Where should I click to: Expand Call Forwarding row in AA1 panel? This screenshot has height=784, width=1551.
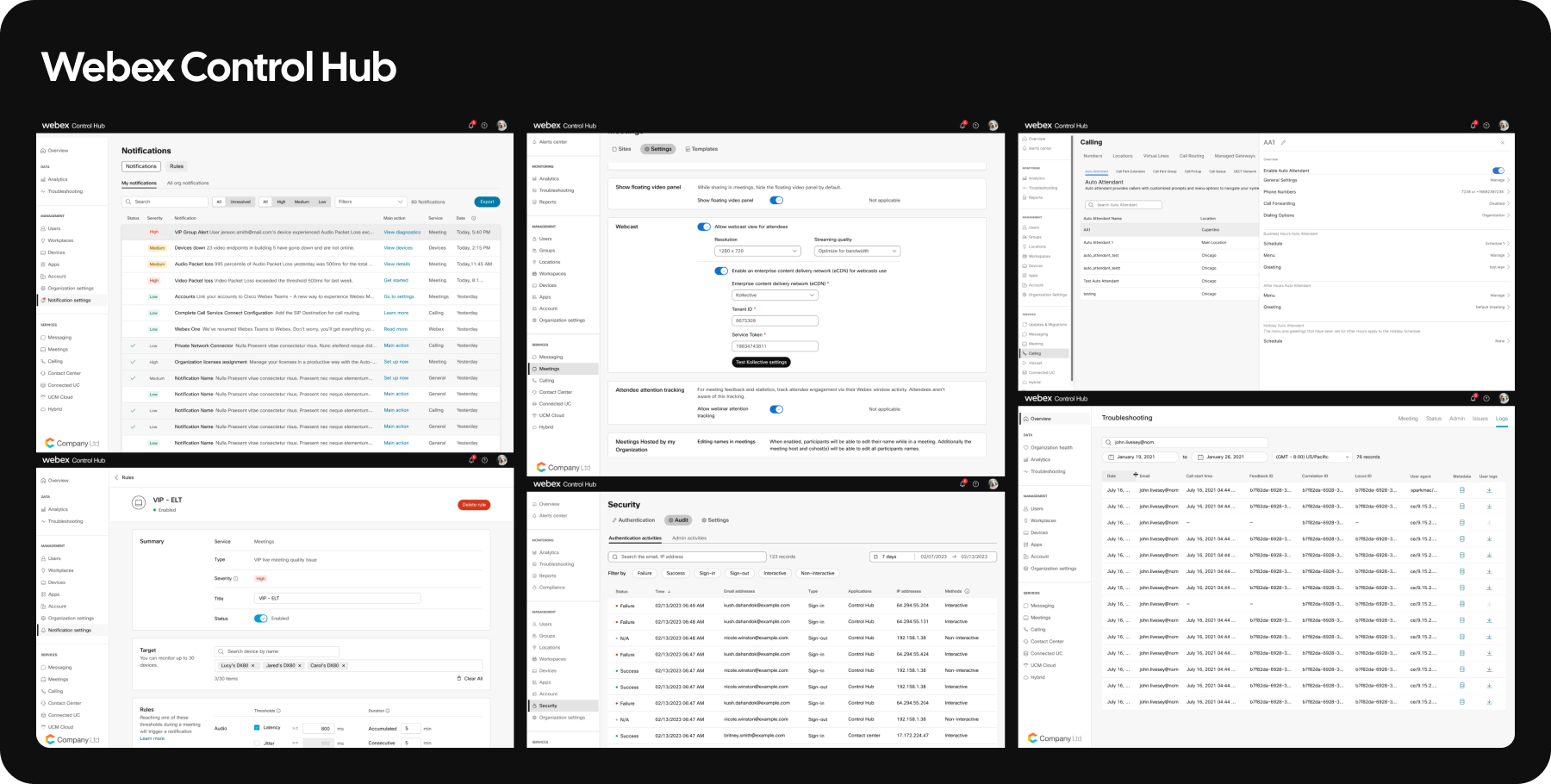[1386, 203]
